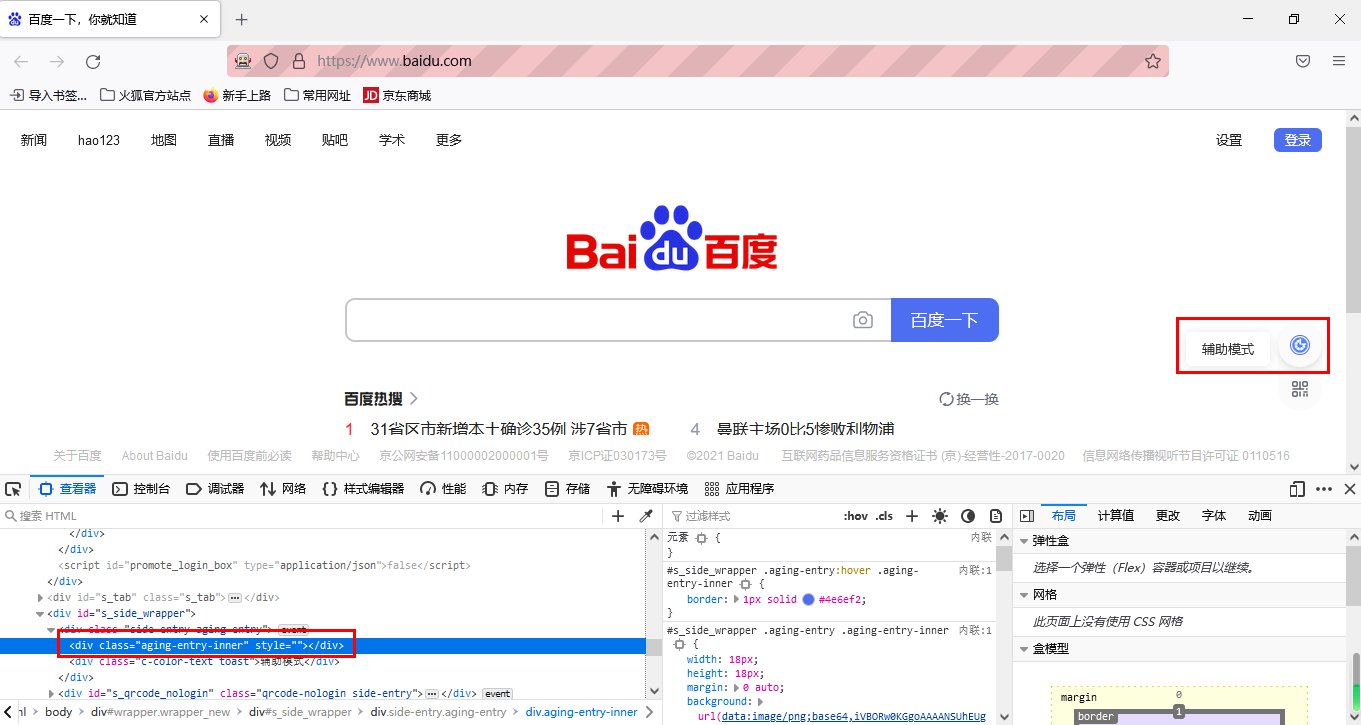Viewport: 1361px width, 725px height.
Task: Click the 辅助模式 accessibility mode icon
Action: (1300, 345)
